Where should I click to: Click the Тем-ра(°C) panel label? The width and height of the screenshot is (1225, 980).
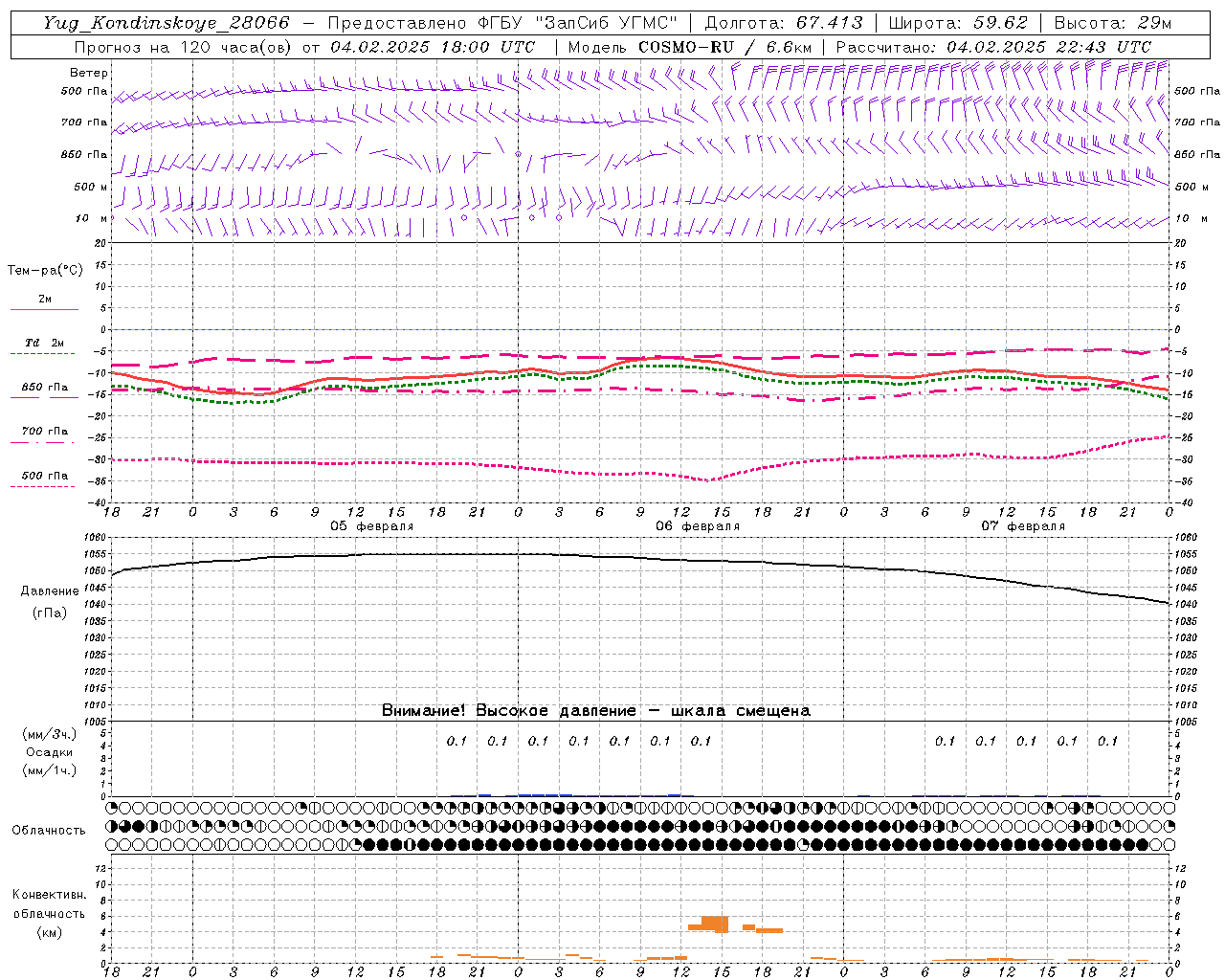[45, 270]
